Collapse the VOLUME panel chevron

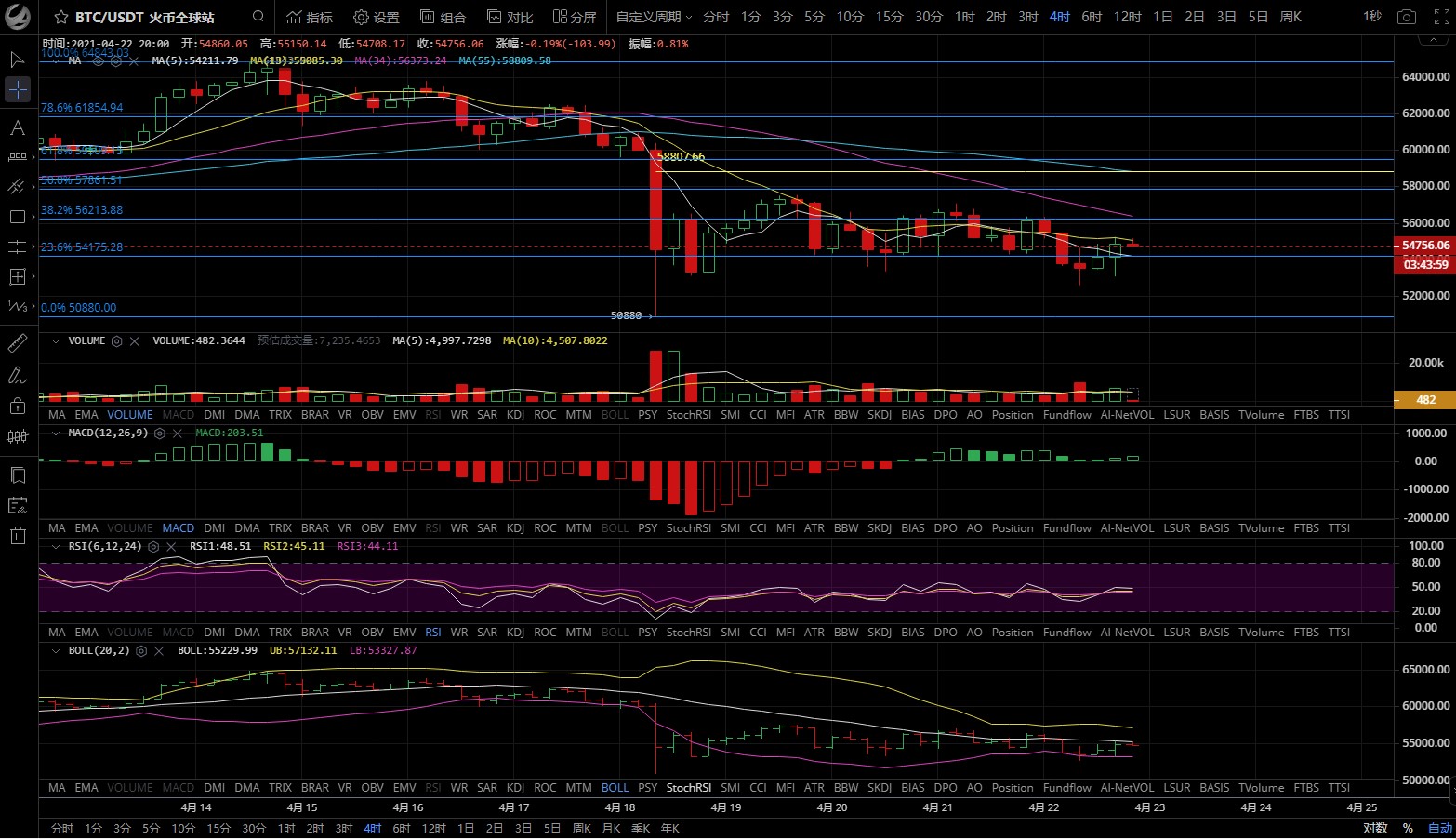(57, 340)
